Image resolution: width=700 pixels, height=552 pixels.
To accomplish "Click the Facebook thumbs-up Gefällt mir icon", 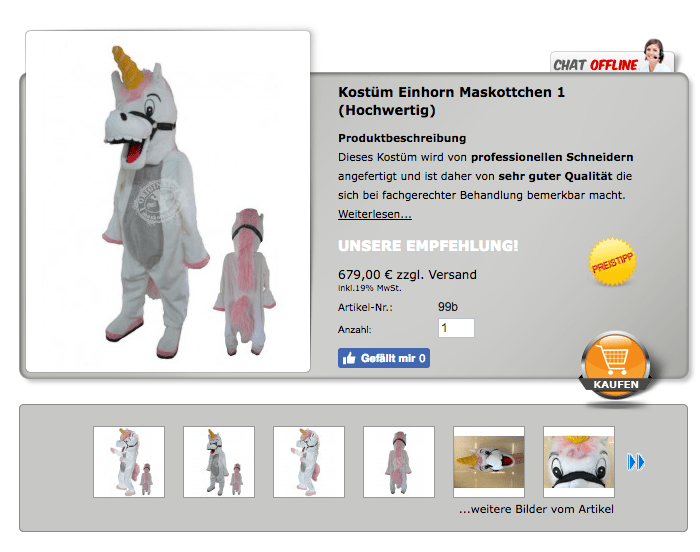I will pyautogui.click(x=349, y=358).
